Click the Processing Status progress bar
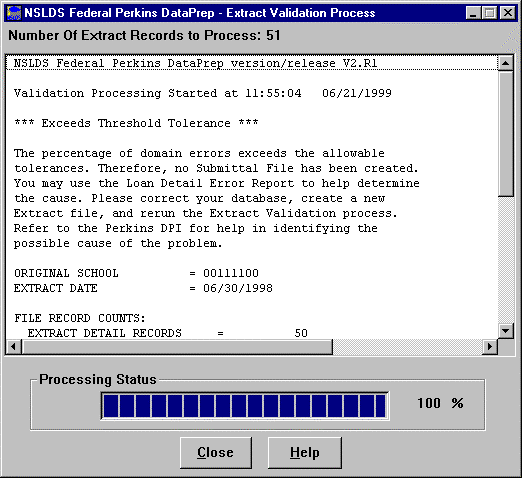This screenshot has height=478, width=522. click(245, 406)
